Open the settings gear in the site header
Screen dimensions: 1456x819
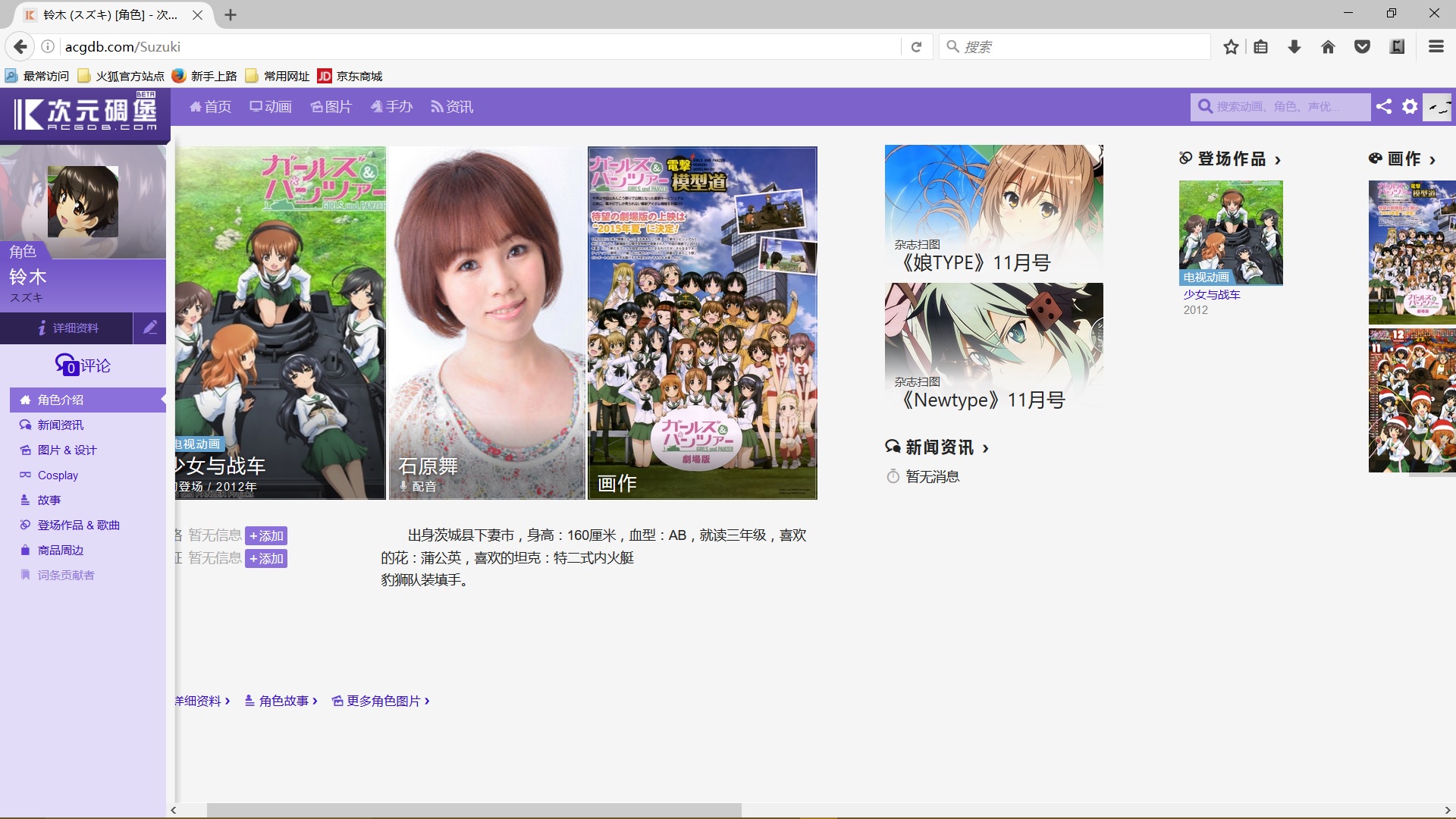click(1410, 107)
